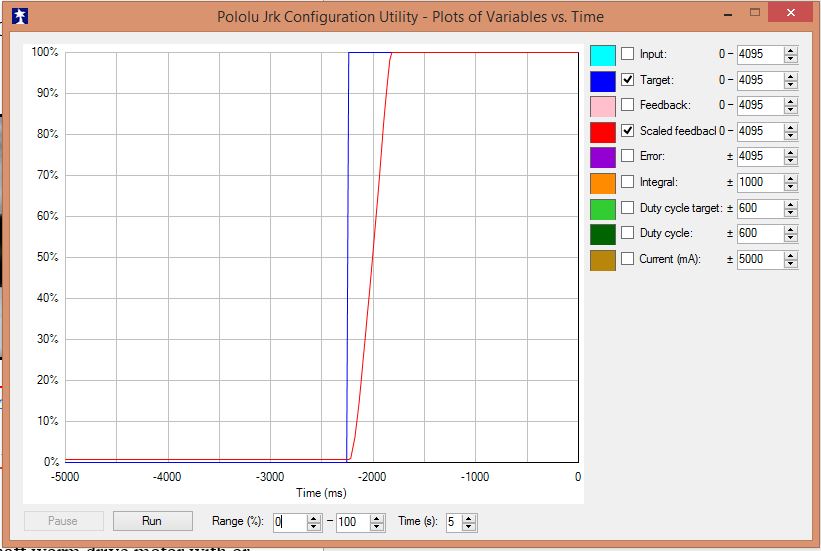This screenshot has height=551, width=821.
Task: Decrease the Scaled feedback scale spinner
Action: 791,135
